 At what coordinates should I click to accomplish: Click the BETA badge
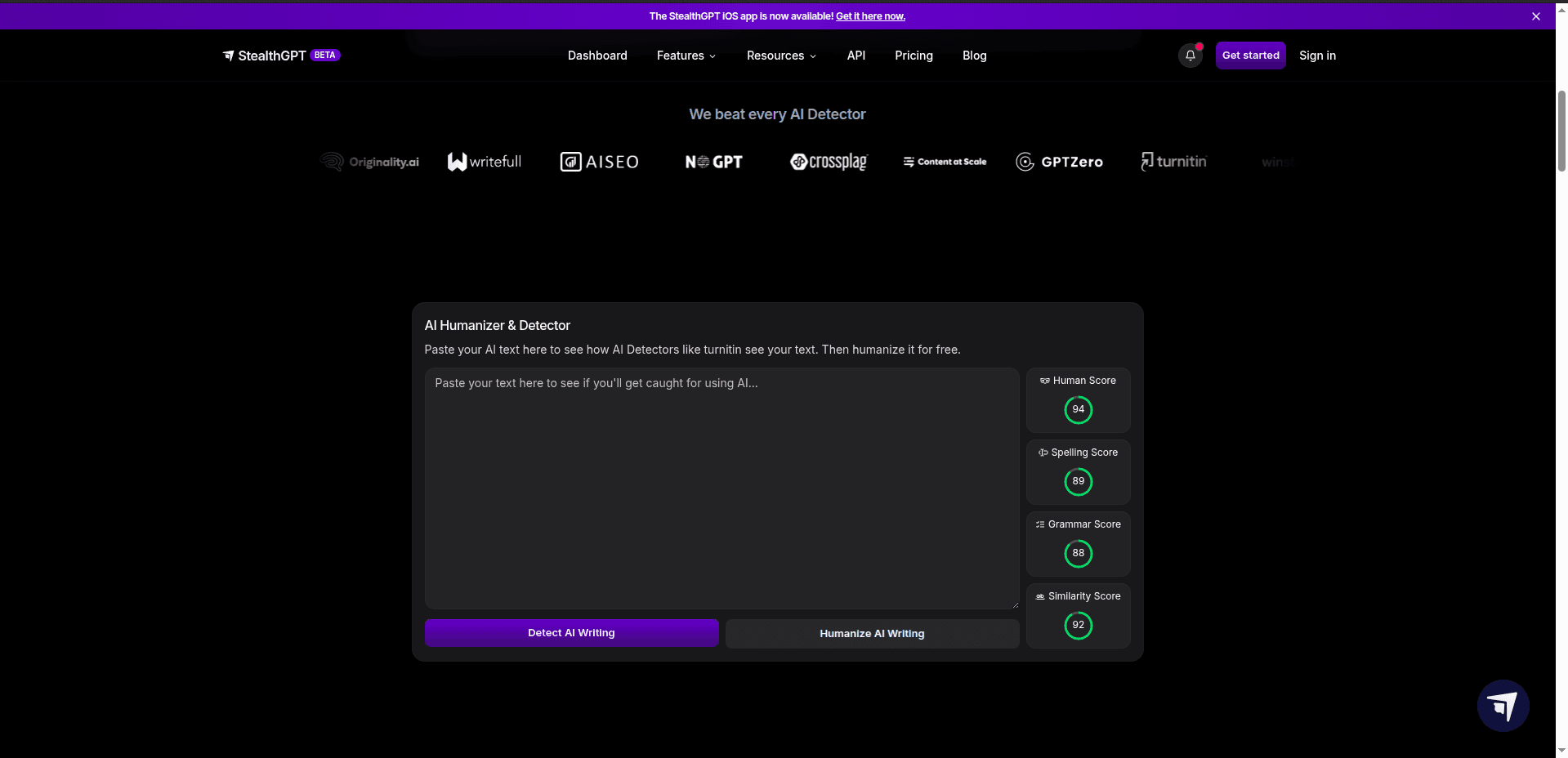325,56
